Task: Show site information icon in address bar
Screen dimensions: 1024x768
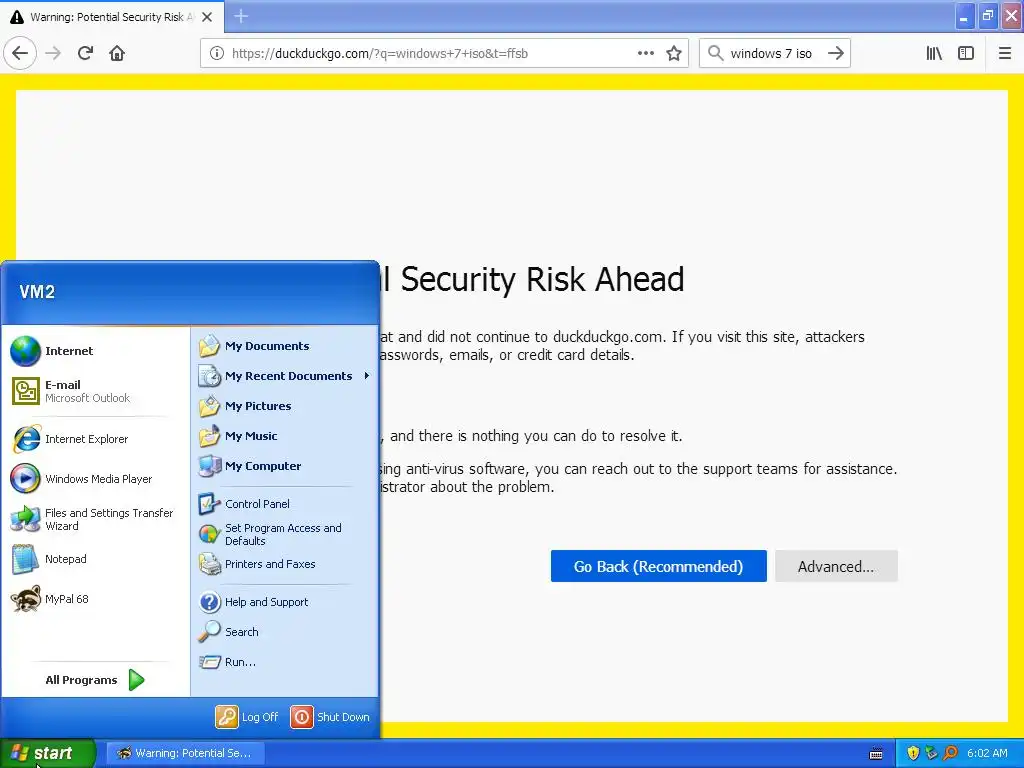Action: pos(217,54)
